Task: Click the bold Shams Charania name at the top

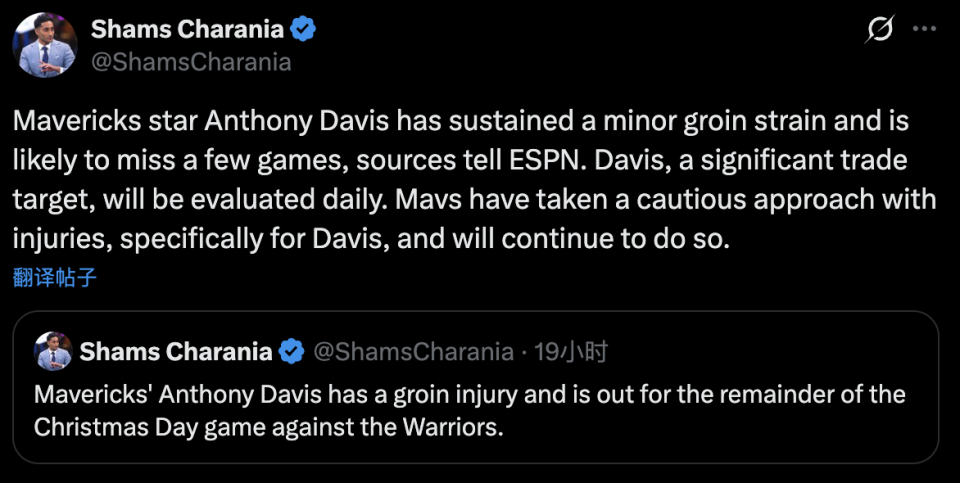Action: [188, 30]
